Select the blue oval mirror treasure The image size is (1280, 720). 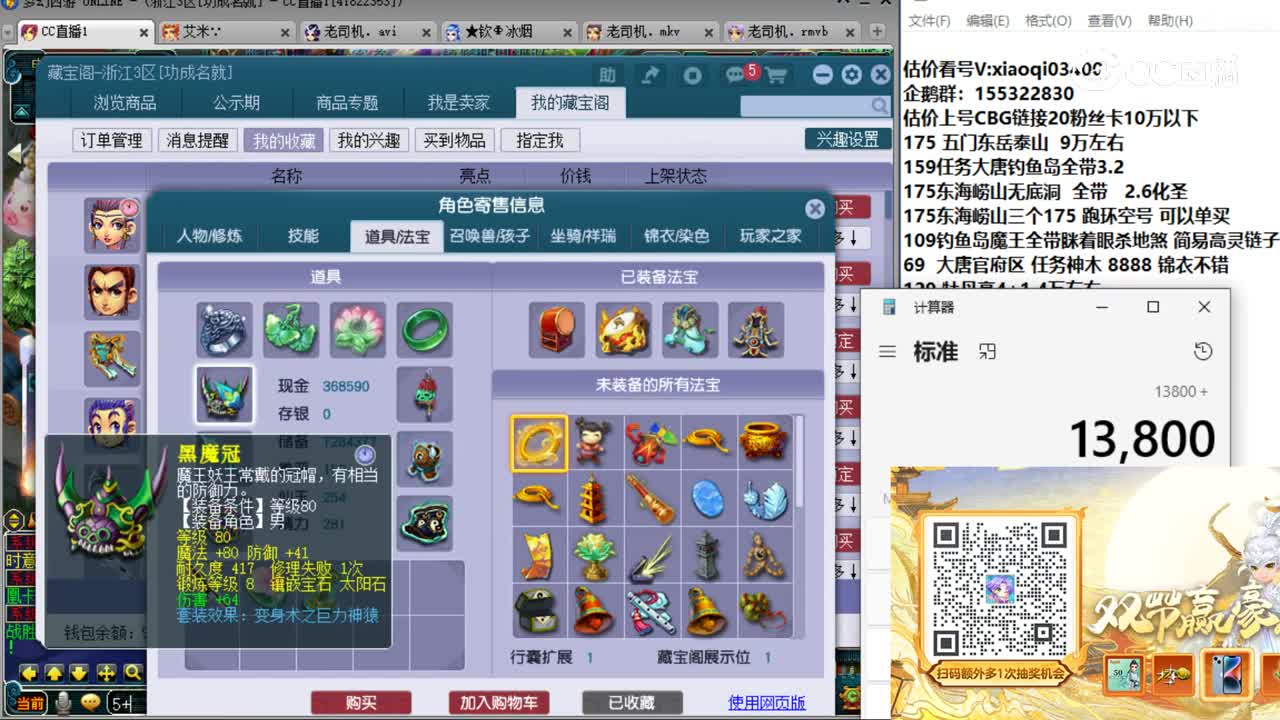[x=707, y=499]
